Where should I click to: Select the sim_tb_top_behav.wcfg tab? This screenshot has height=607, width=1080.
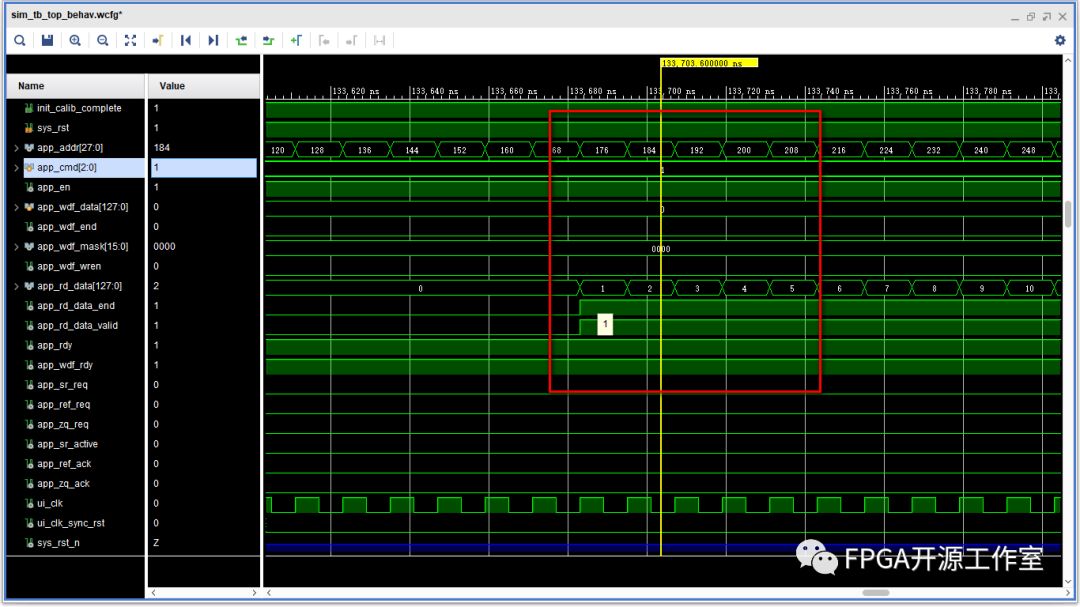[66, 15]
